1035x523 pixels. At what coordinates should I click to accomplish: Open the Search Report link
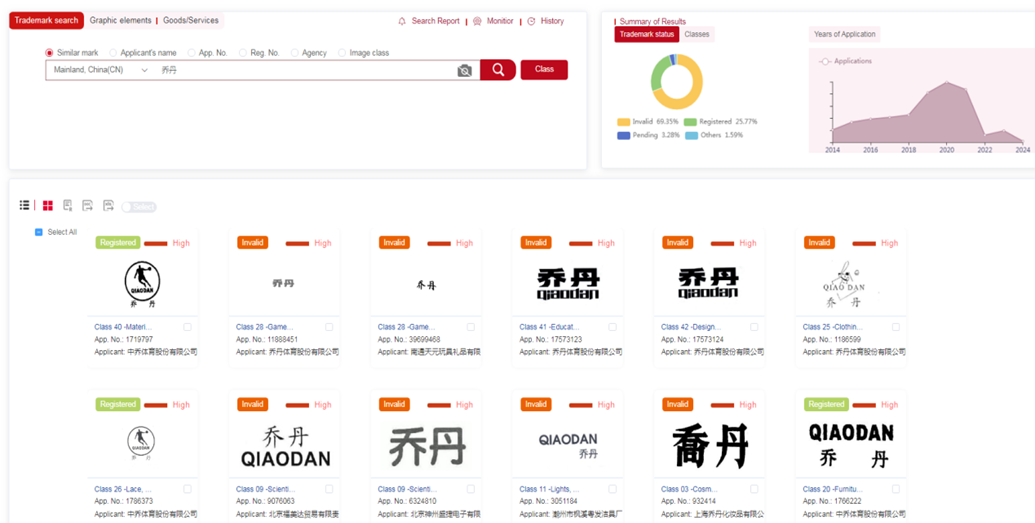click(435, 21)
